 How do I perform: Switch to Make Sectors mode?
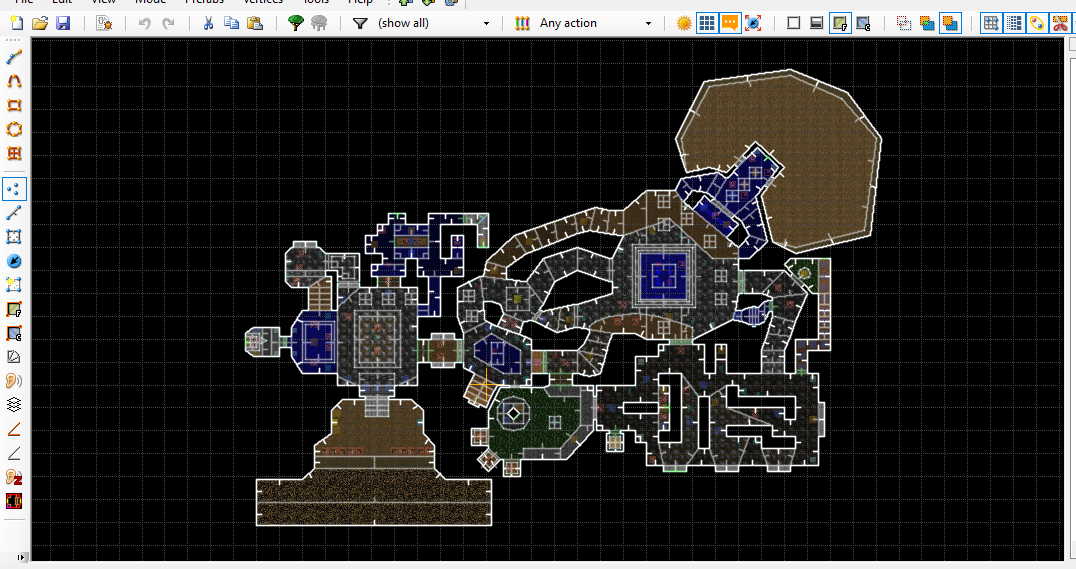[x=14, y=285]
